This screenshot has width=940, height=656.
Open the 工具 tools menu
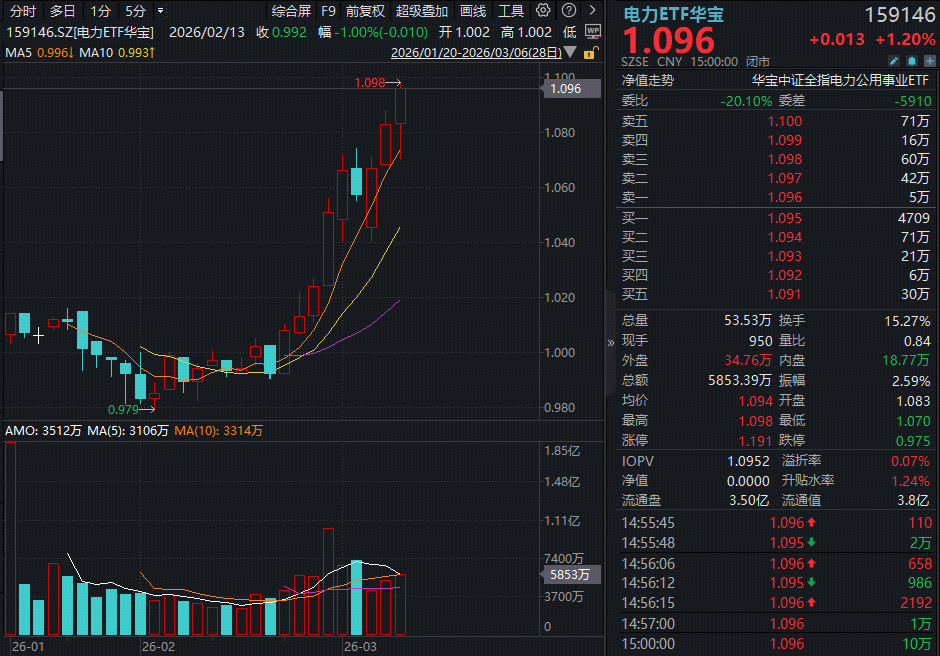[511, 11]
